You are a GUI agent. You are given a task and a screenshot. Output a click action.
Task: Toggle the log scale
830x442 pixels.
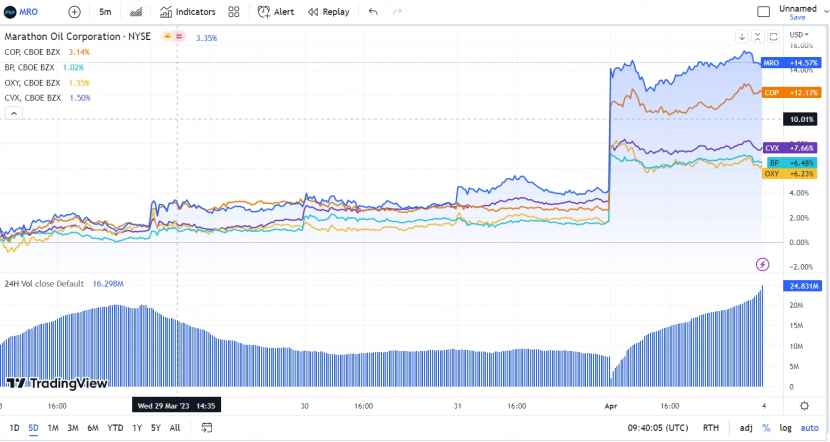pyautogui.click(x=786, y=428)
